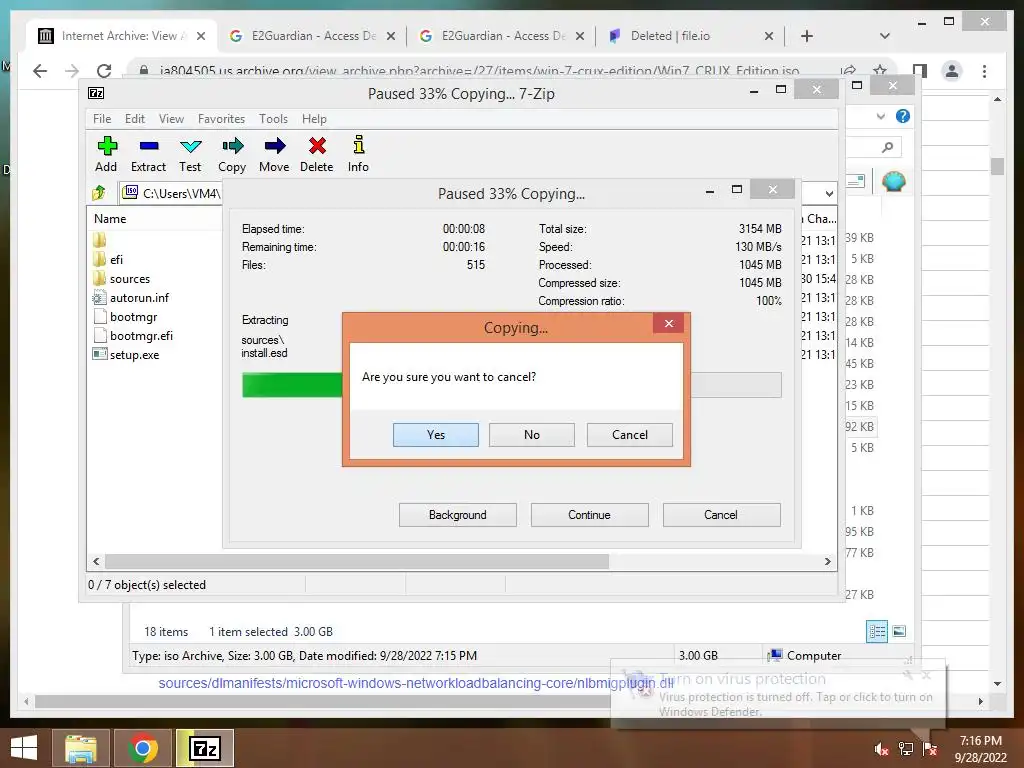Click the Turn on virus protection notification
This screenshot has height=768, width=1024.
(778, 695)
